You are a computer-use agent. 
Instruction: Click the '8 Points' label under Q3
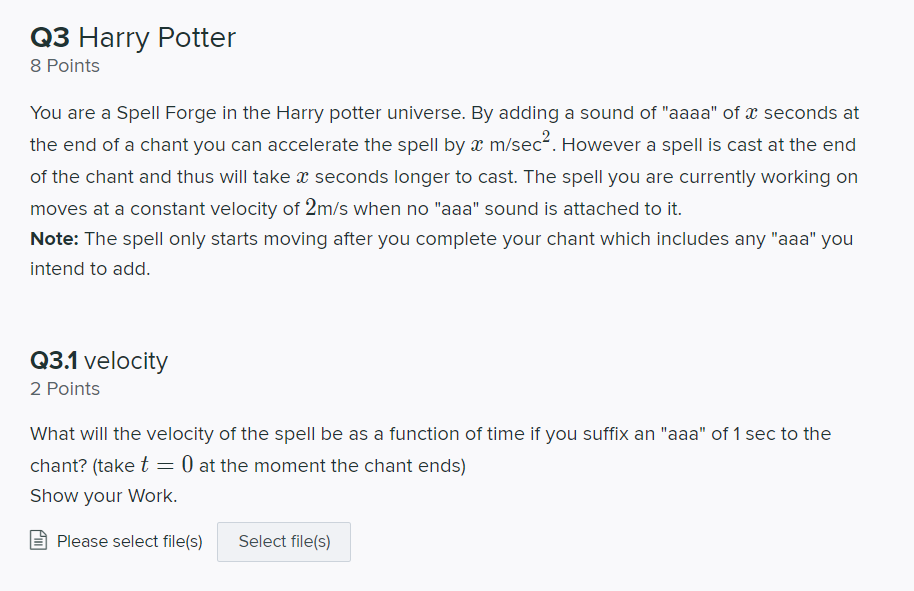coord(64,65)
